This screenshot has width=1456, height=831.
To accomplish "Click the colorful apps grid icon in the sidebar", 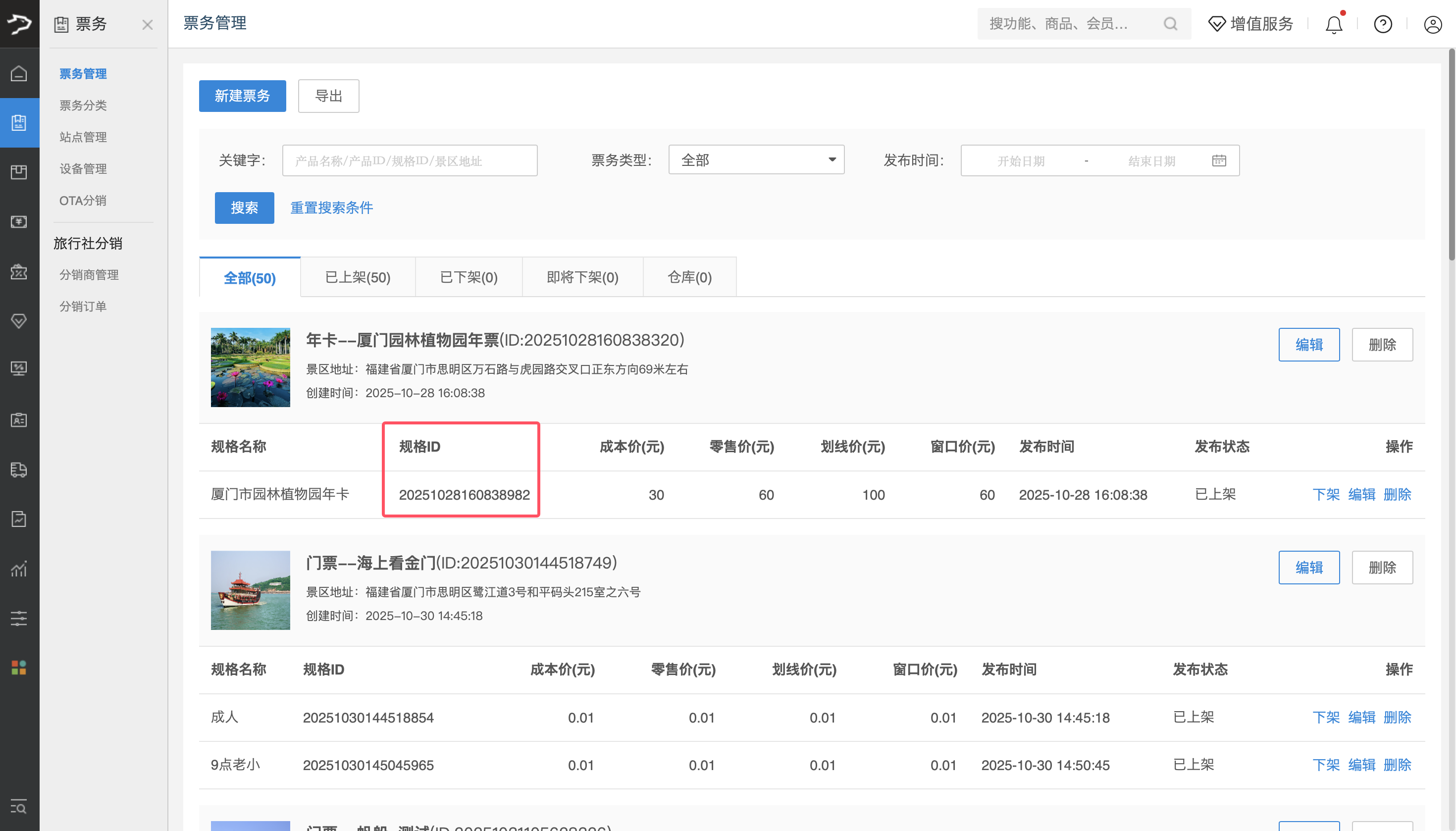I will [19, 667].
